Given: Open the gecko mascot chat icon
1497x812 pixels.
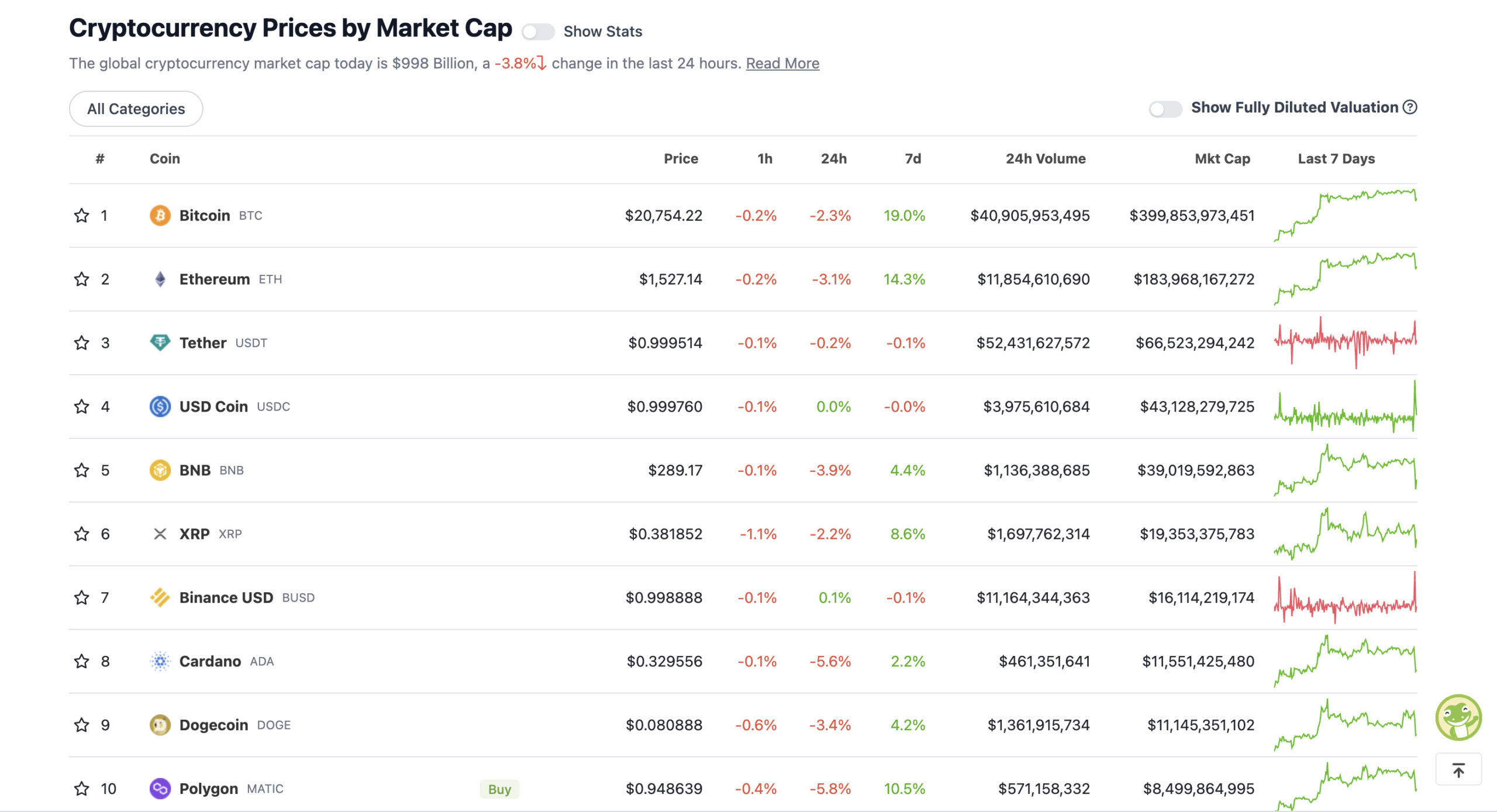Looking at the screenshot, I should (1458, 718).
